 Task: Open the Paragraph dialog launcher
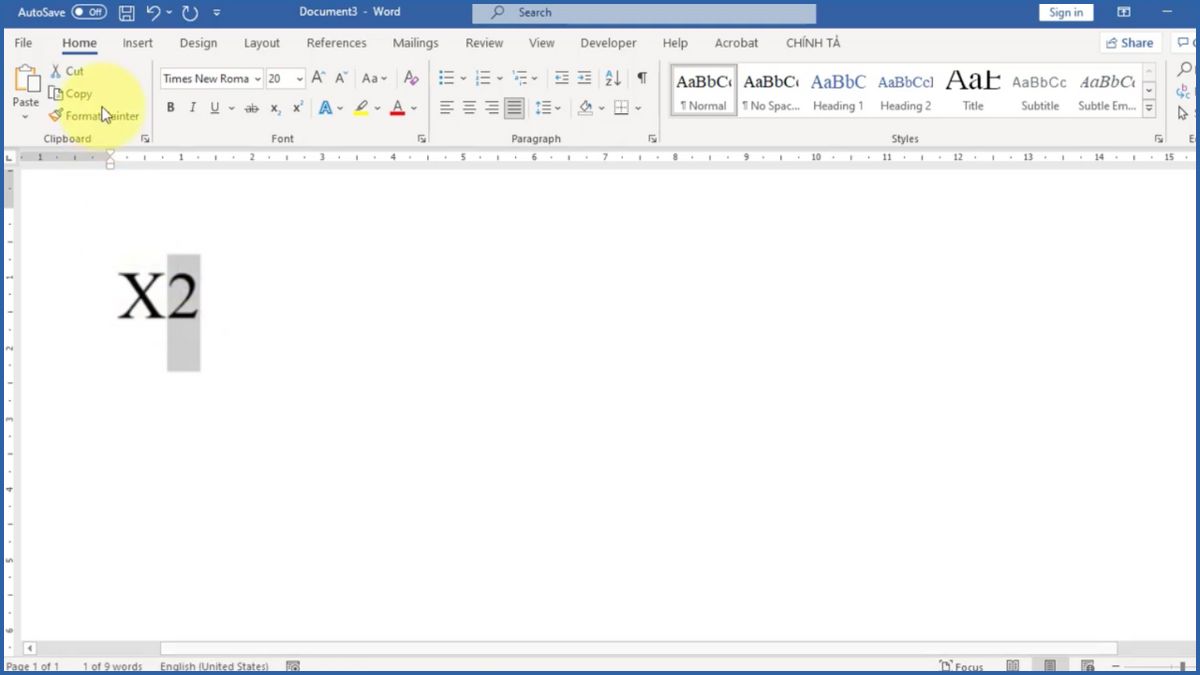pos(653,139)
